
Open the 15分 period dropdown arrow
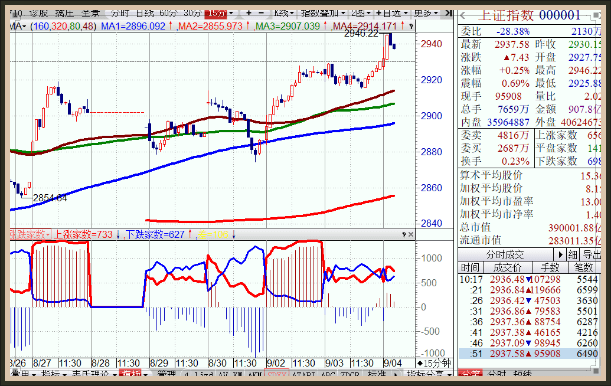(231, 13)
